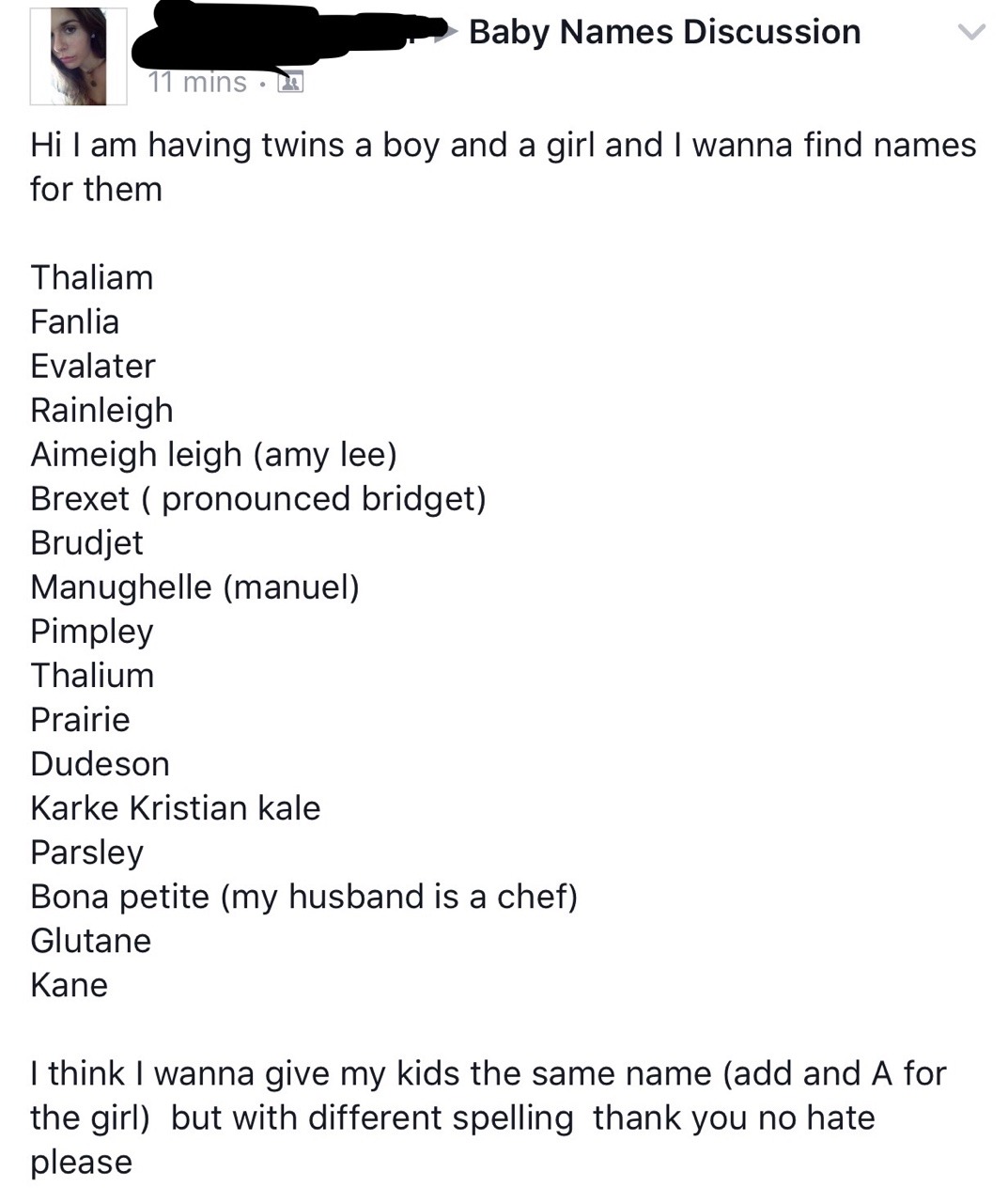Click the name "Pimpley" in the list

[91, 631]
